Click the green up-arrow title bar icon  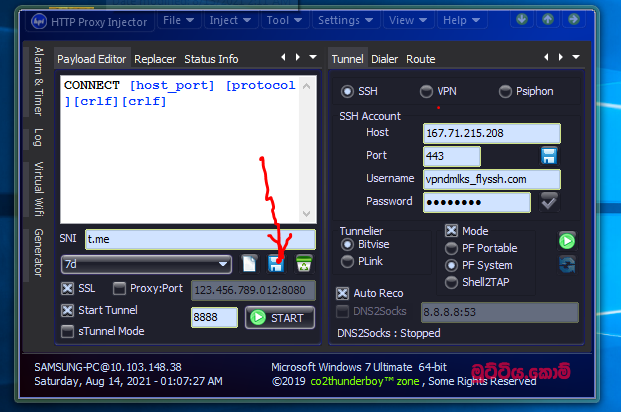pyautogui.click(x=548, y=19)
